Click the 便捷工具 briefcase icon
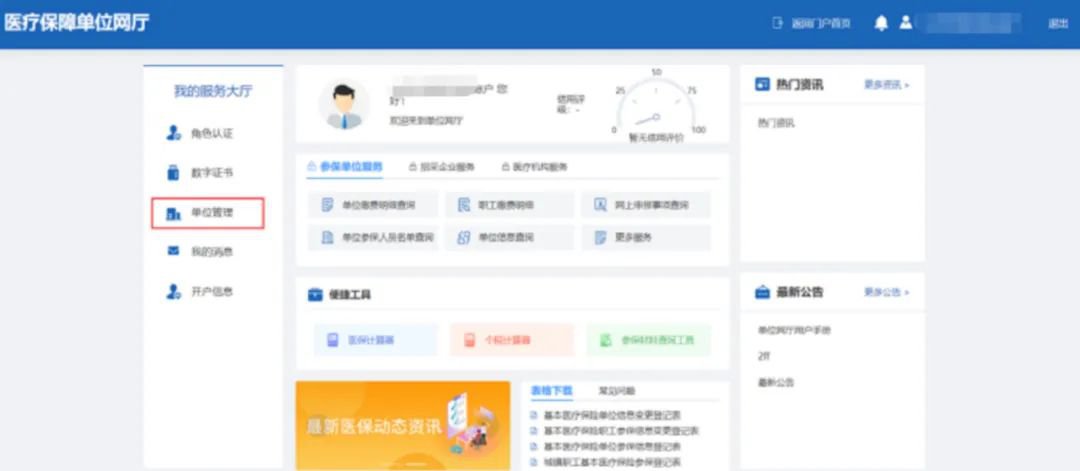This screenshot has height=471, width=1080. point(315,295)
